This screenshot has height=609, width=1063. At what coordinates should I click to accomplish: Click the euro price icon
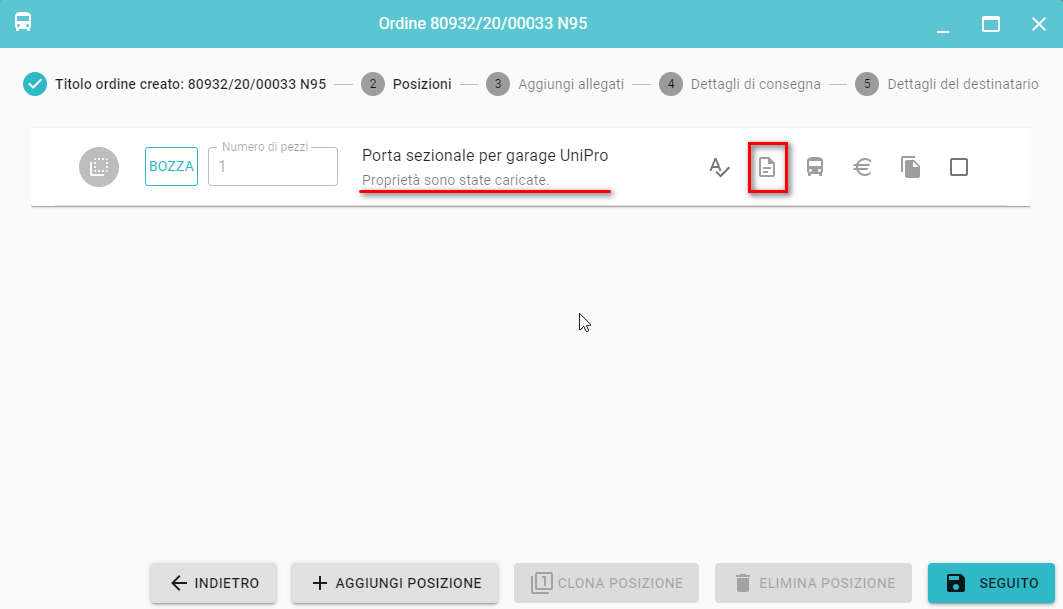(x=862, y=167)
